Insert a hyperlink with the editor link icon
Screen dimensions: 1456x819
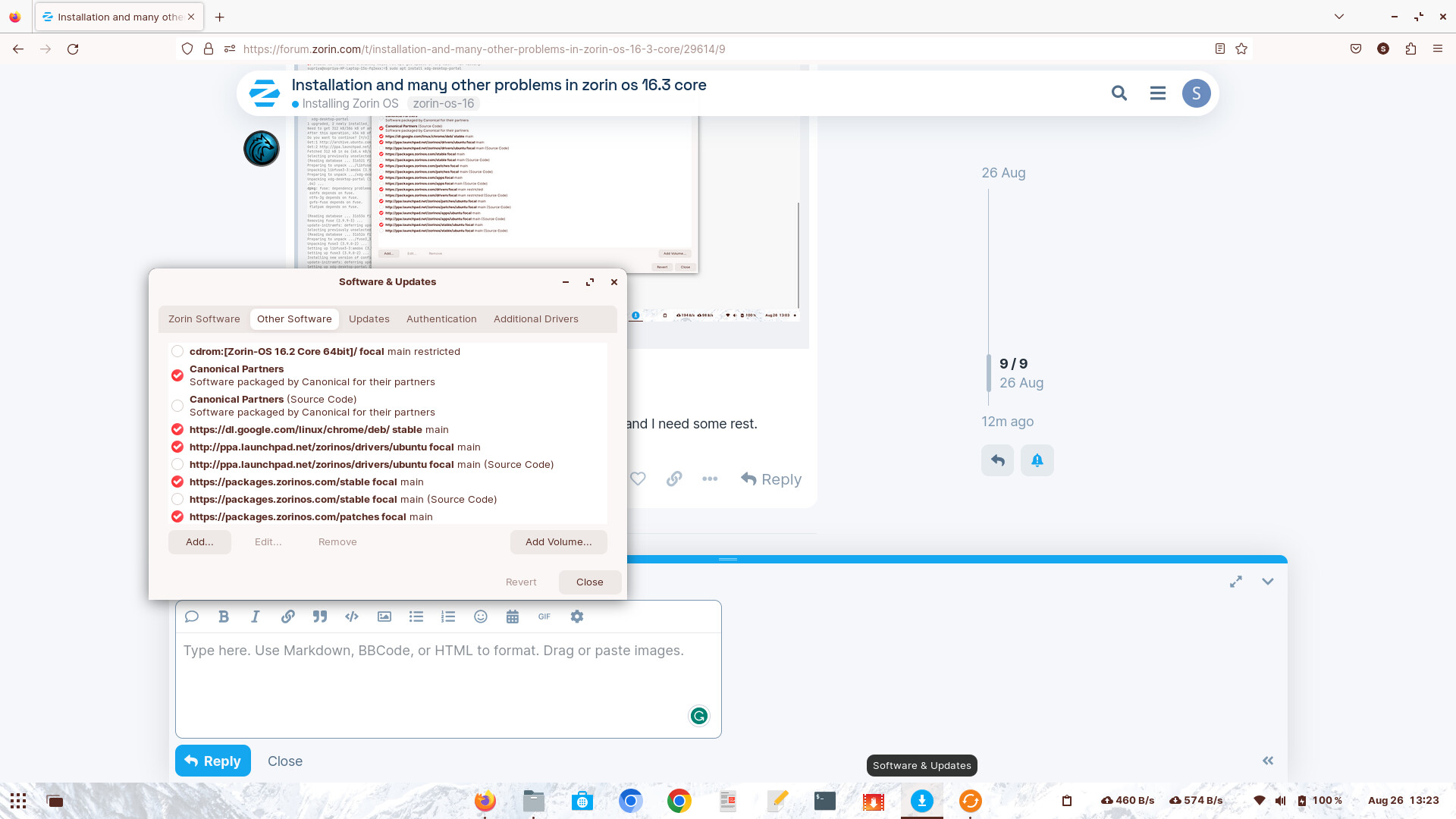(287, 617)
